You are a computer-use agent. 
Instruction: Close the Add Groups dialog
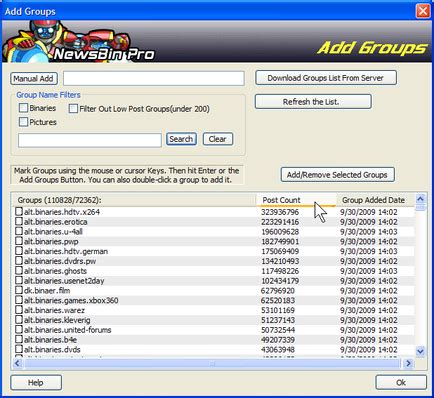423,11
